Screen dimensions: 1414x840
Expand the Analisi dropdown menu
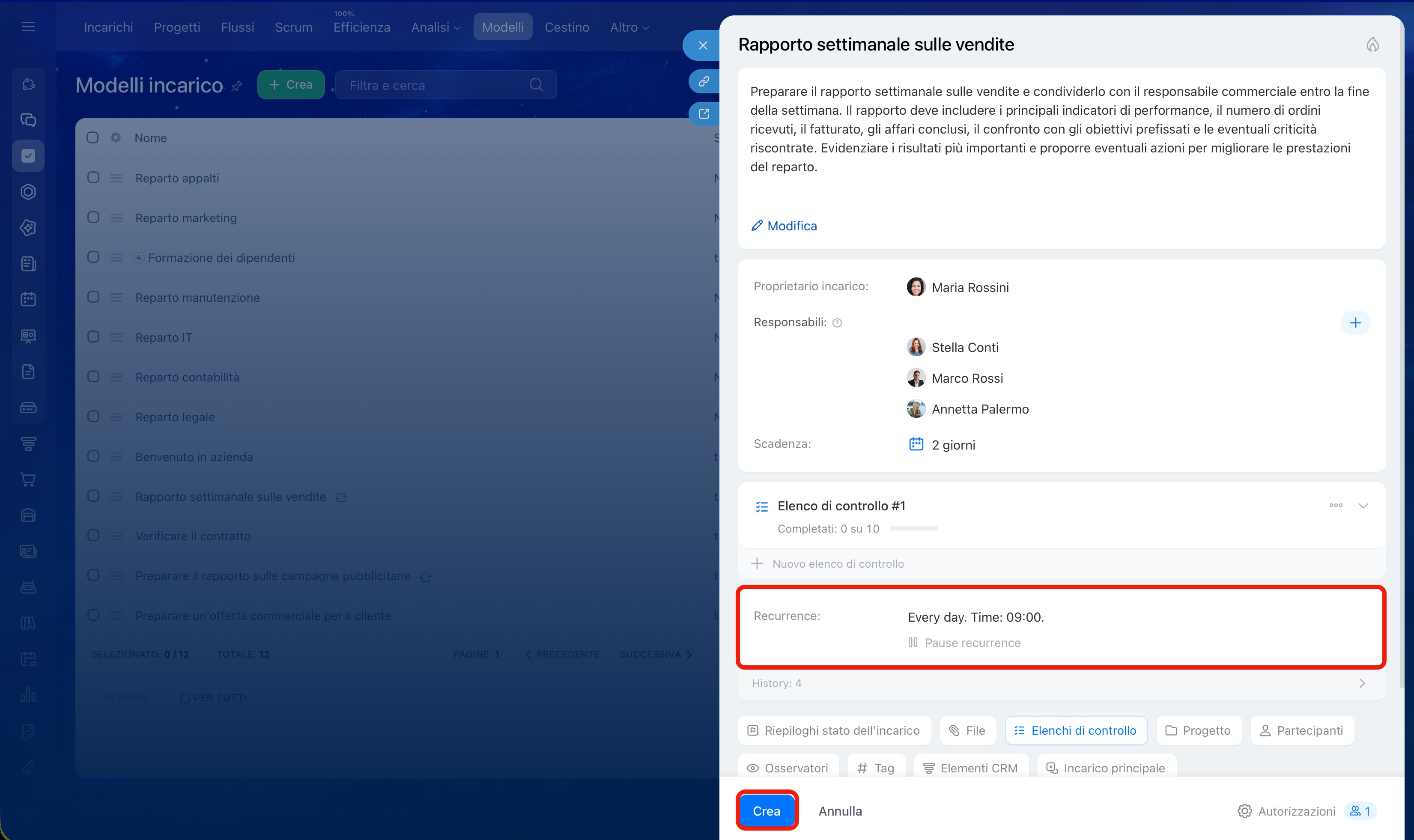pos(436,27)
